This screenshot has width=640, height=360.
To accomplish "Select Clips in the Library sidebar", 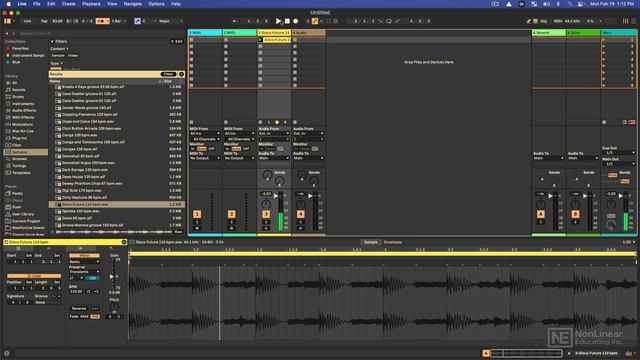I will pyautogui.click(x=17, y=145).
